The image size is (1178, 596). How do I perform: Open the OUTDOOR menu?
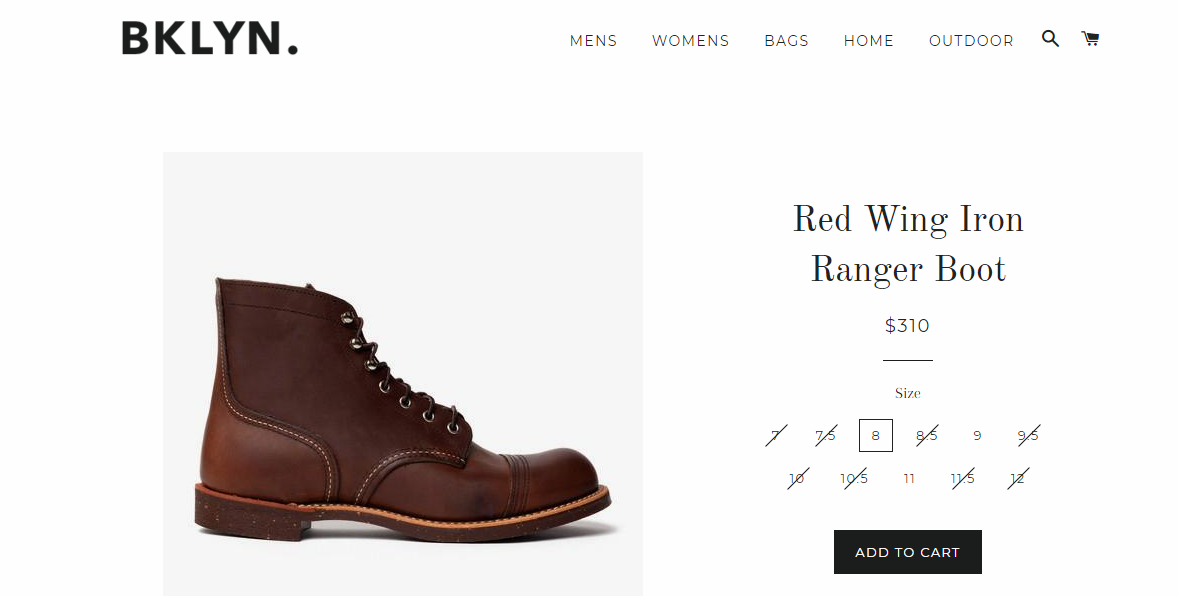pos(971,41)
